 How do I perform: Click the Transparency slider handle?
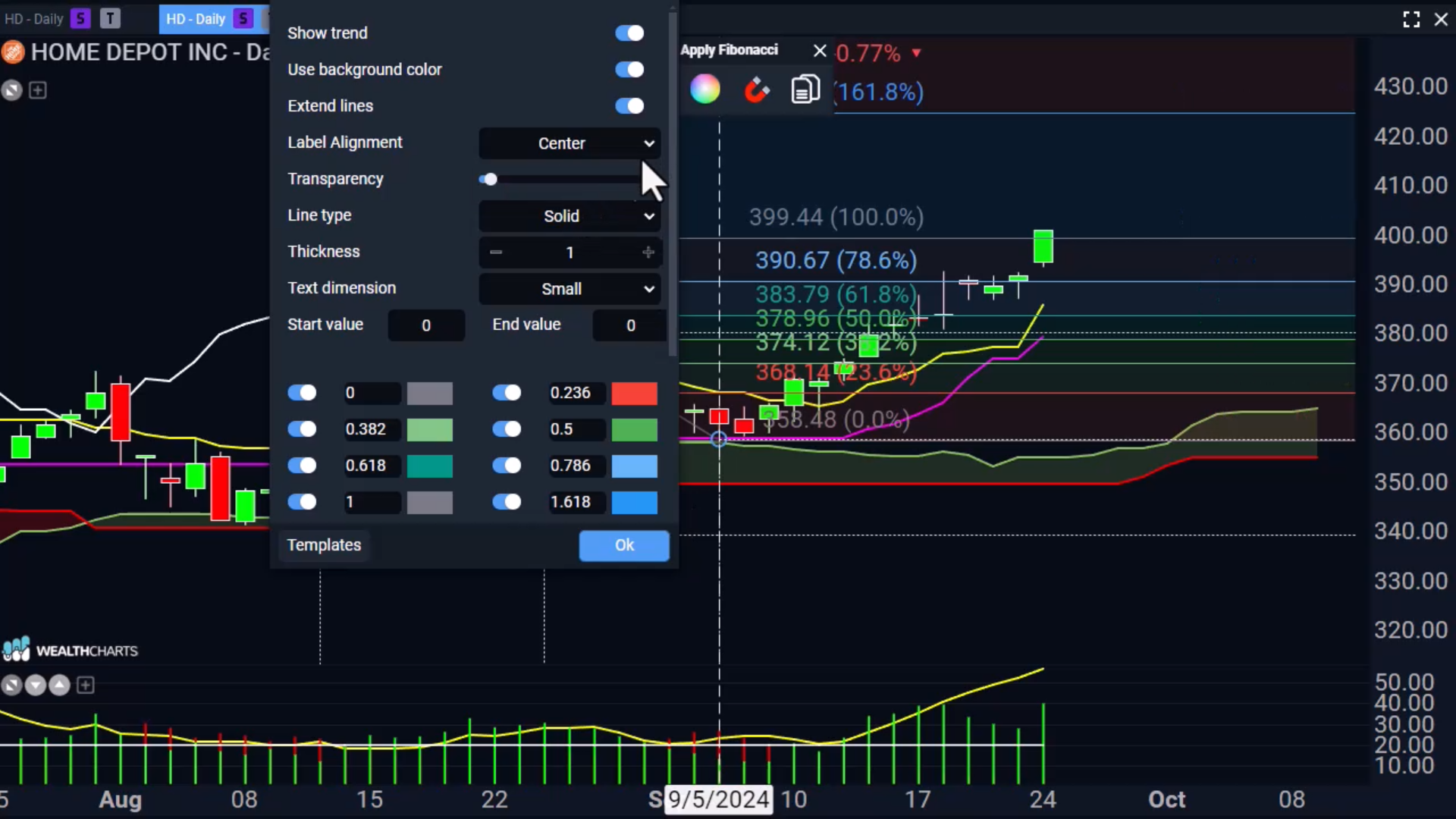click(x=490, y=180)
